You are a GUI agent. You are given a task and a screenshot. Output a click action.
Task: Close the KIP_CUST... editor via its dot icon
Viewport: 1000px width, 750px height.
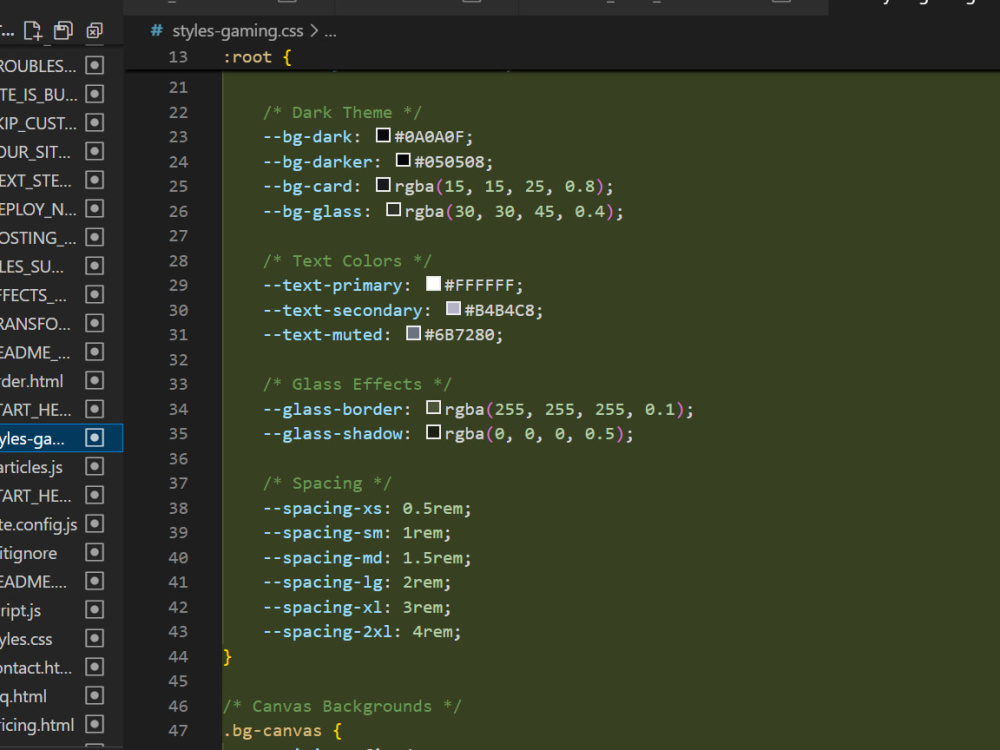[94, 122]
